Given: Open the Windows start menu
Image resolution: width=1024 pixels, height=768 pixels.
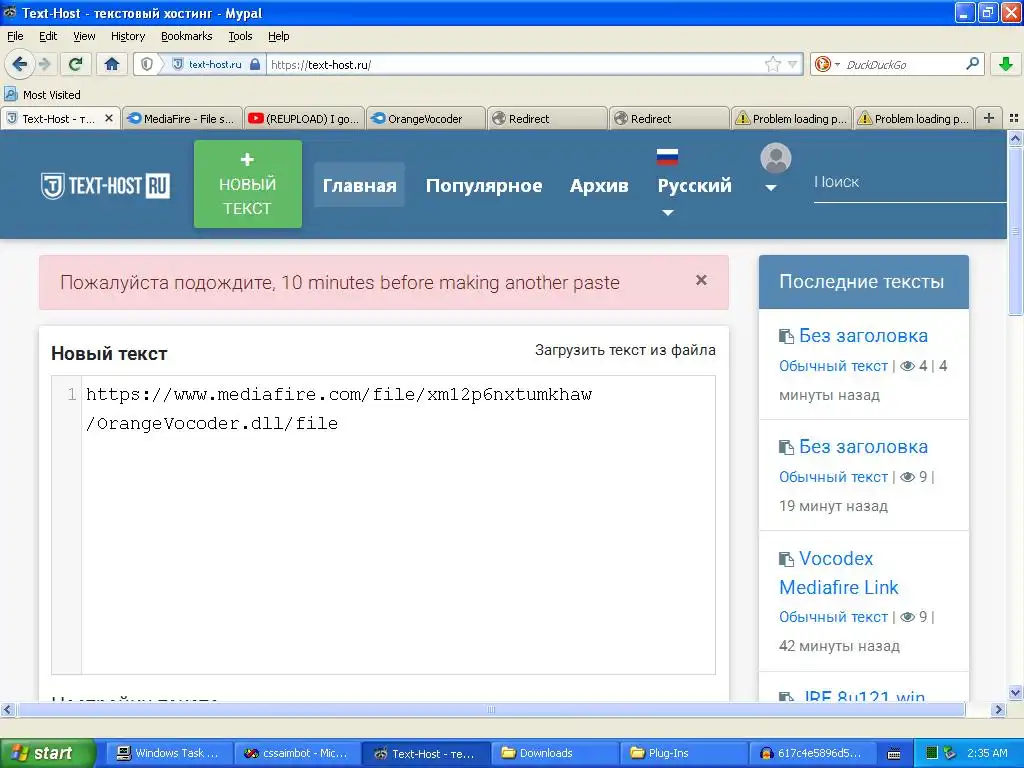Looking at the screenshot, I should 46,753.
